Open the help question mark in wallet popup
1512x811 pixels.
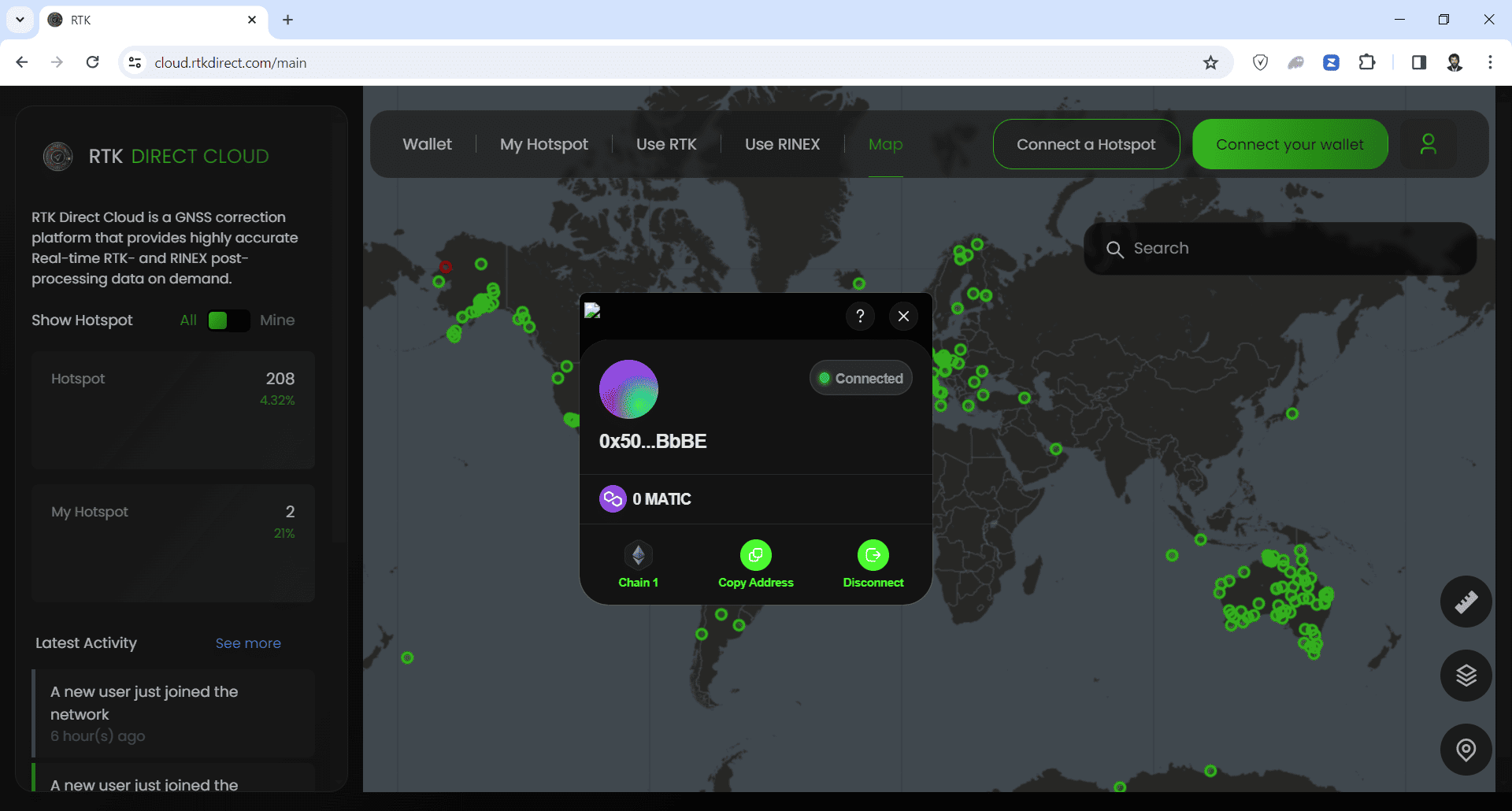pyautogui.click(x=860, y=316)
